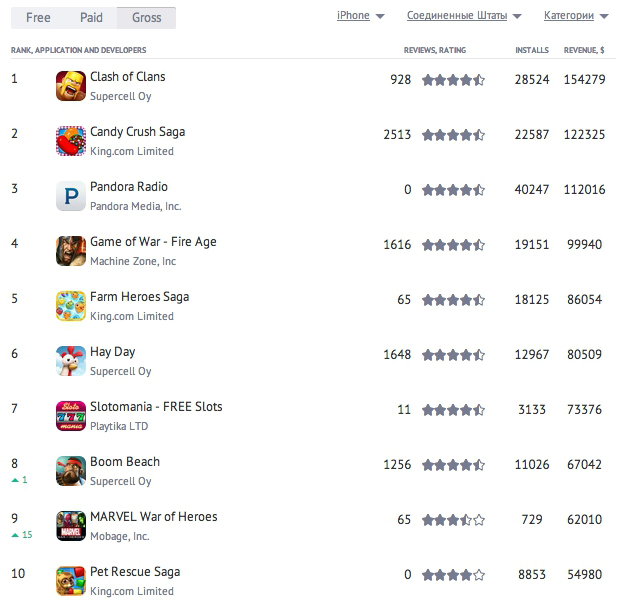Click the Machine Zone, Inc developer link

pos(133,261)
